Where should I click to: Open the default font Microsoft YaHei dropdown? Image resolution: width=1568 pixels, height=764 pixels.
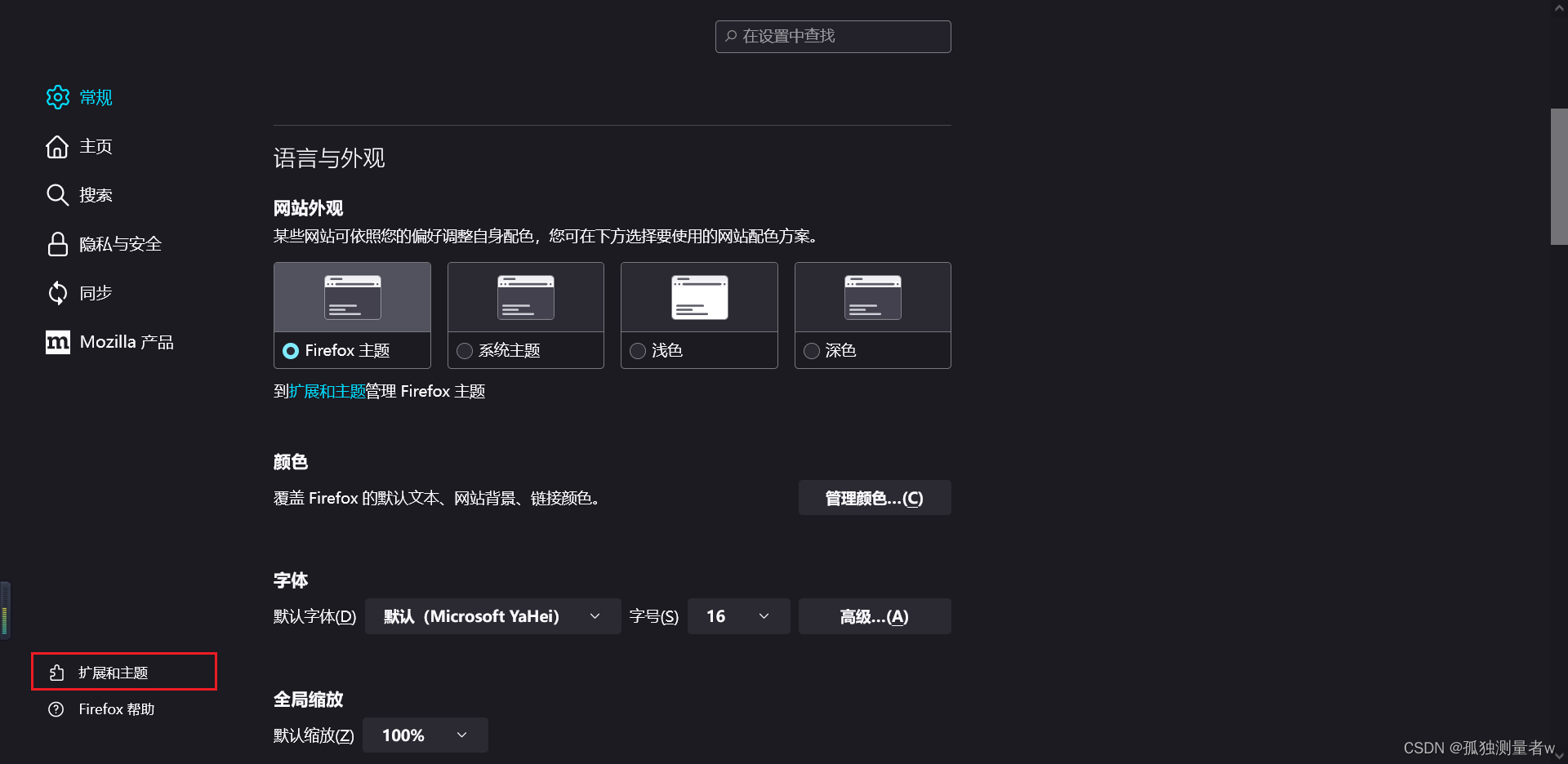492,616
